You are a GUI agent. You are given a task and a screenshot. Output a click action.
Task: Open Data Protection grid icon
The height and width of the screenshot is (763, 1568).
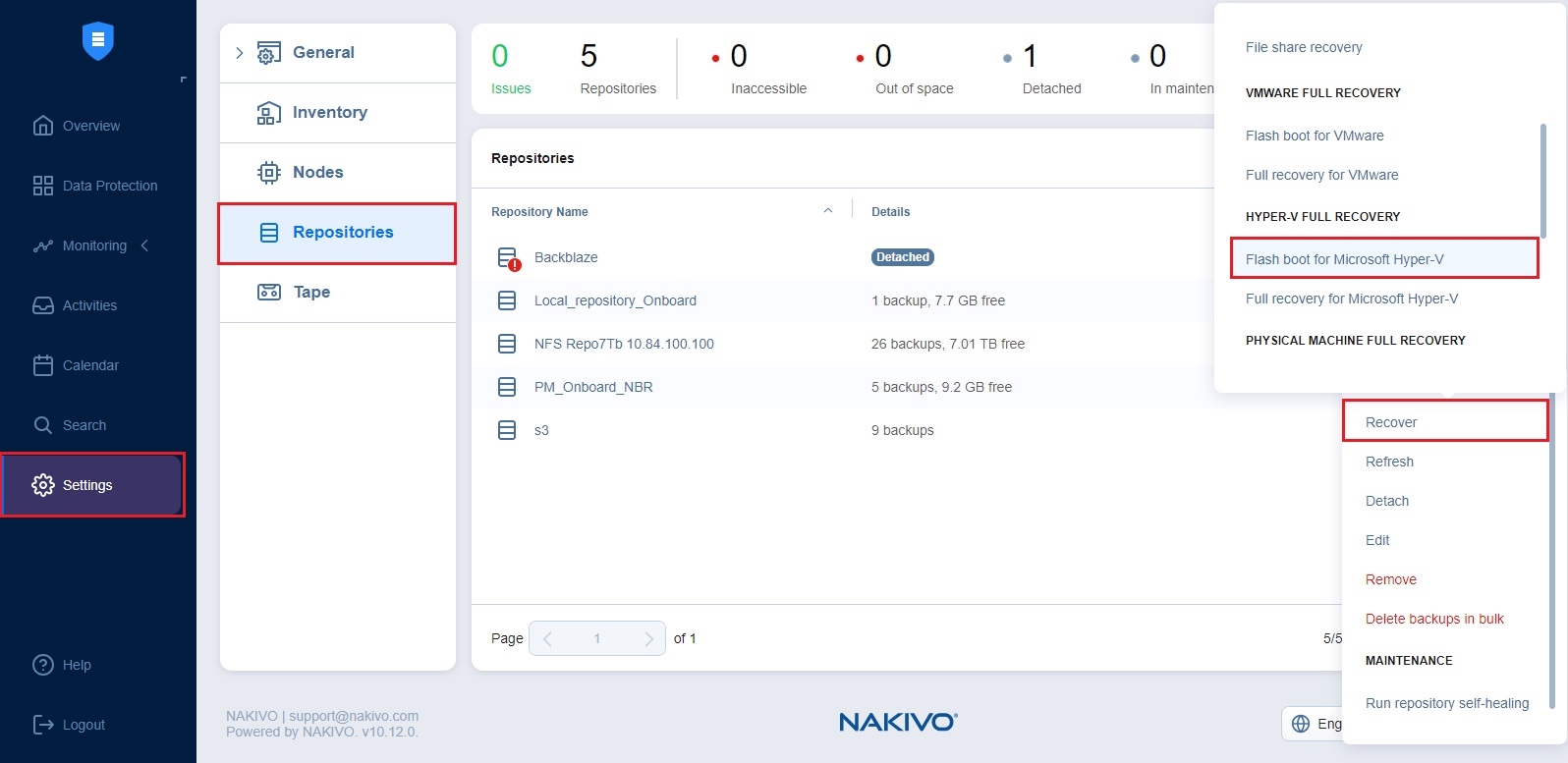[43, 186]
